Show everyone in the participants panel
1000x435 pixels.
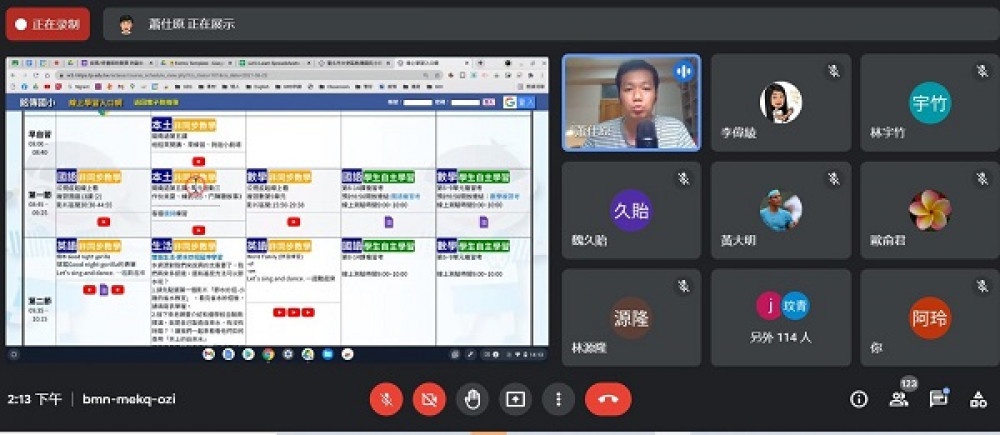(x=898, y=399)
